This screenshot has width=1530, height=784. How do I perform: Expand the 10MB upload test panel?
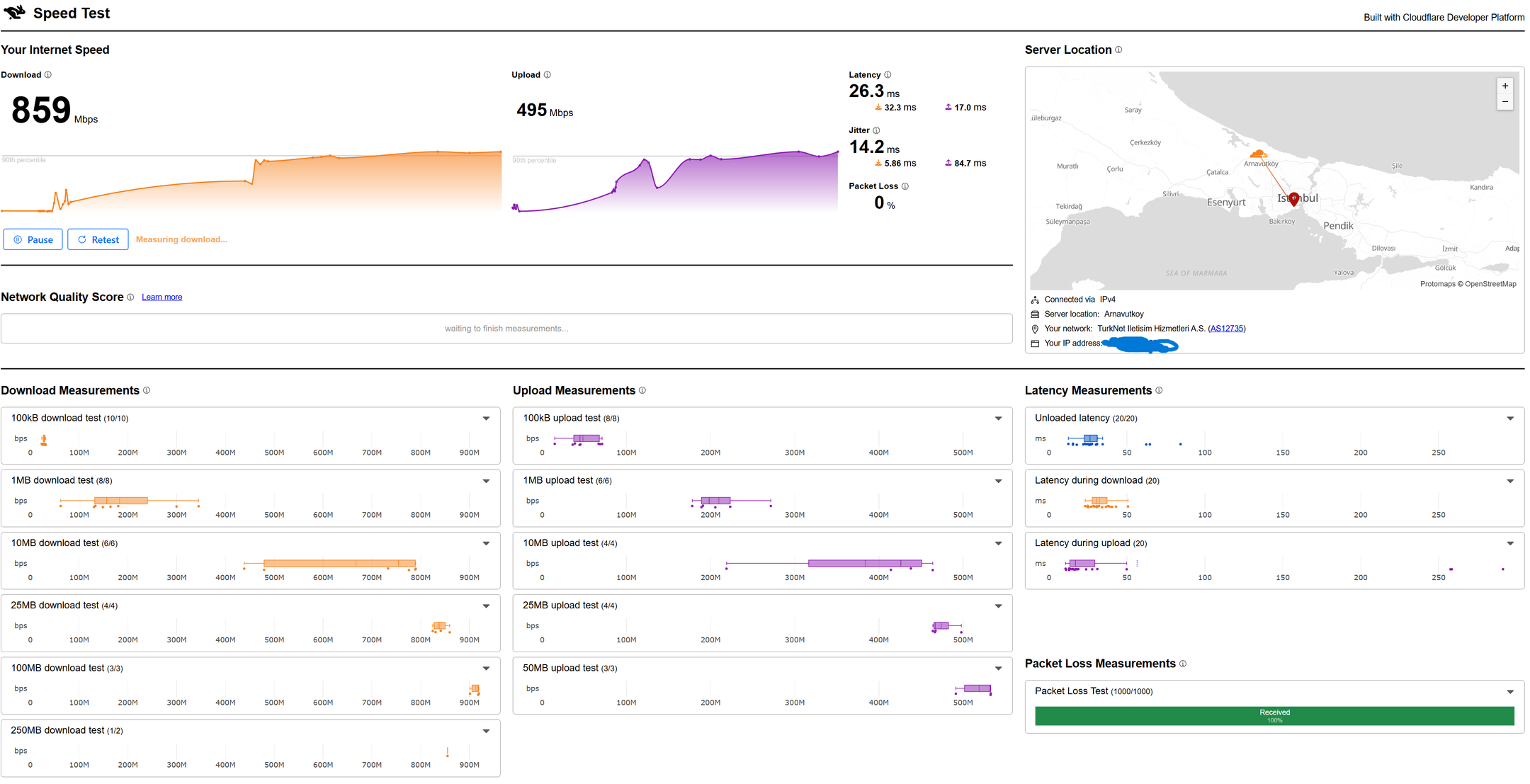click(x=998, y=543)
